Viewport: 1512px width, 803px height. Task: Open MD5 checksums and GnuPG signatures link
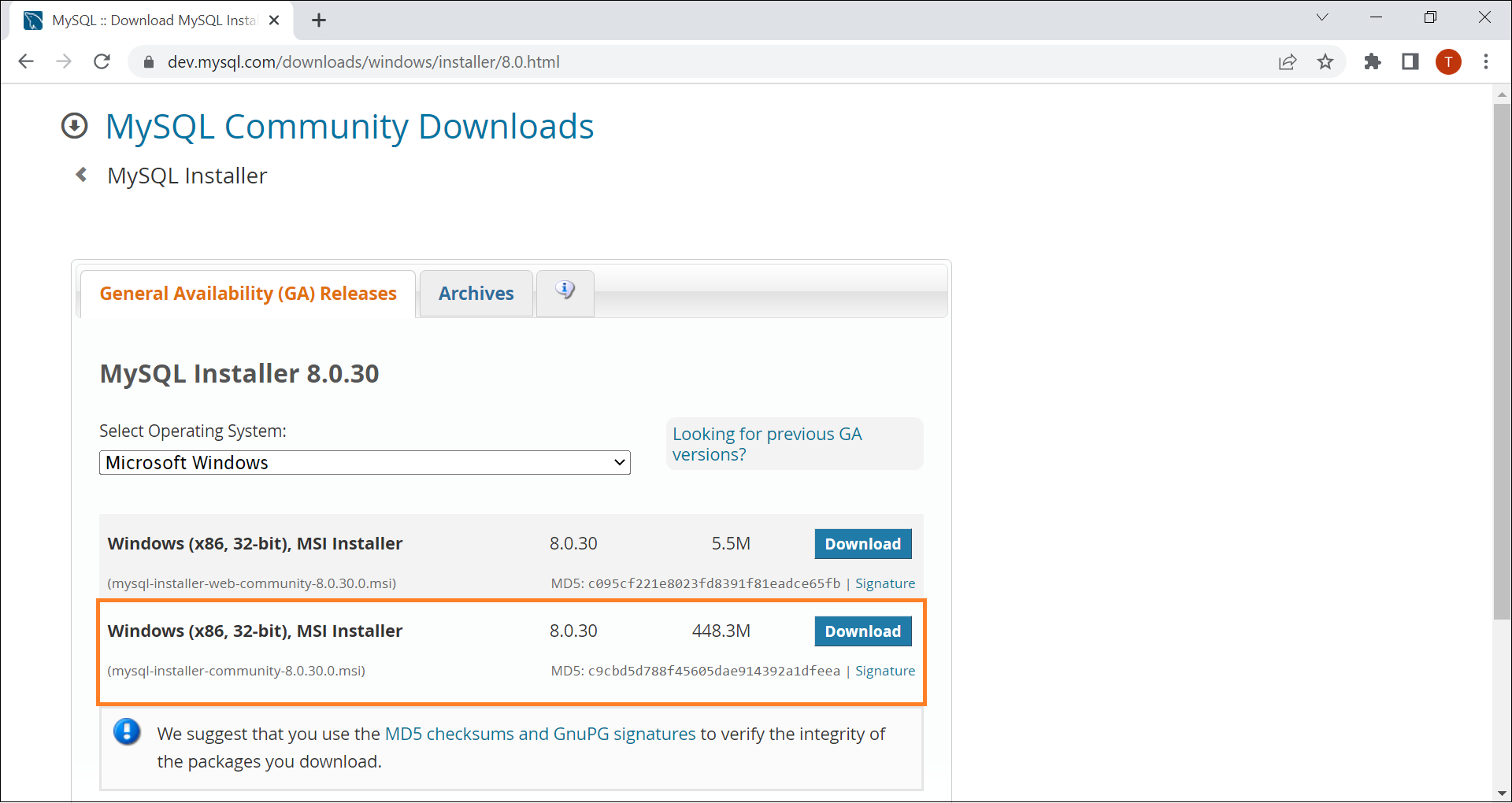point(540,735)
